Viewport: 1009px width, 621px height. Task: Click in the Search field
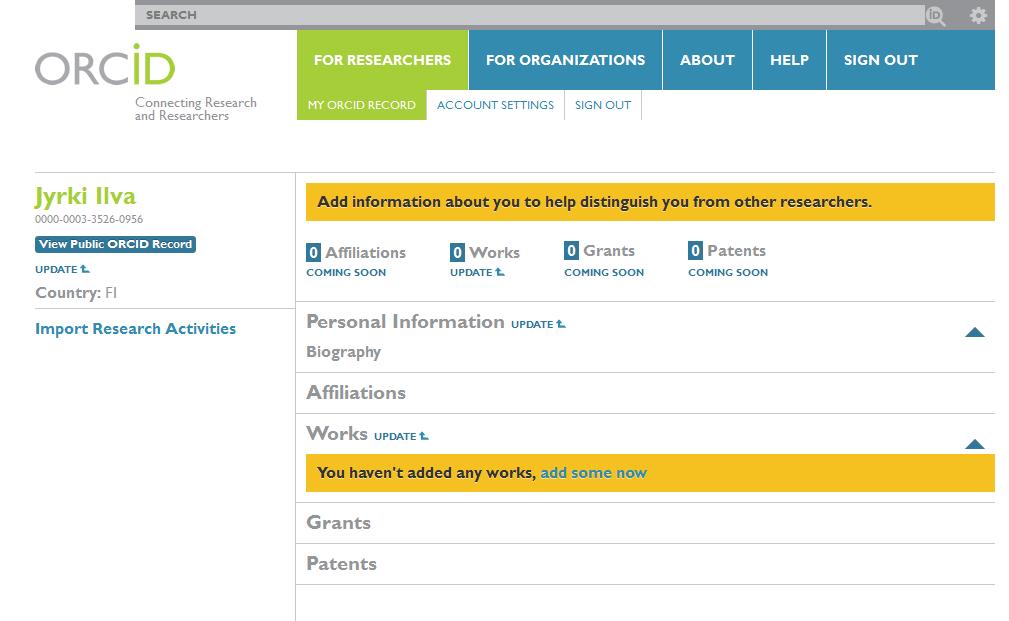click(530, 15)
